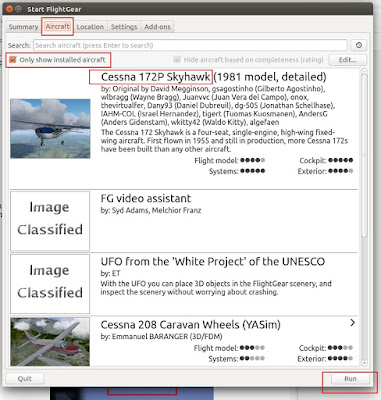
Task: Click the Edit... ratings button
Action: click(x=347, y=60)
